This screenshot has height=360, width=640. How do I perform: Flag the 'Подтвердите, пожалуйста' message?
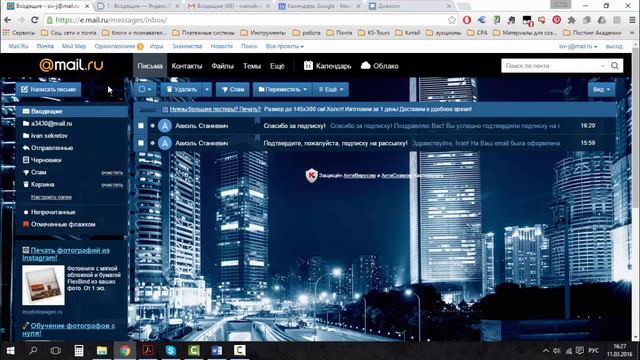(257, 138)
